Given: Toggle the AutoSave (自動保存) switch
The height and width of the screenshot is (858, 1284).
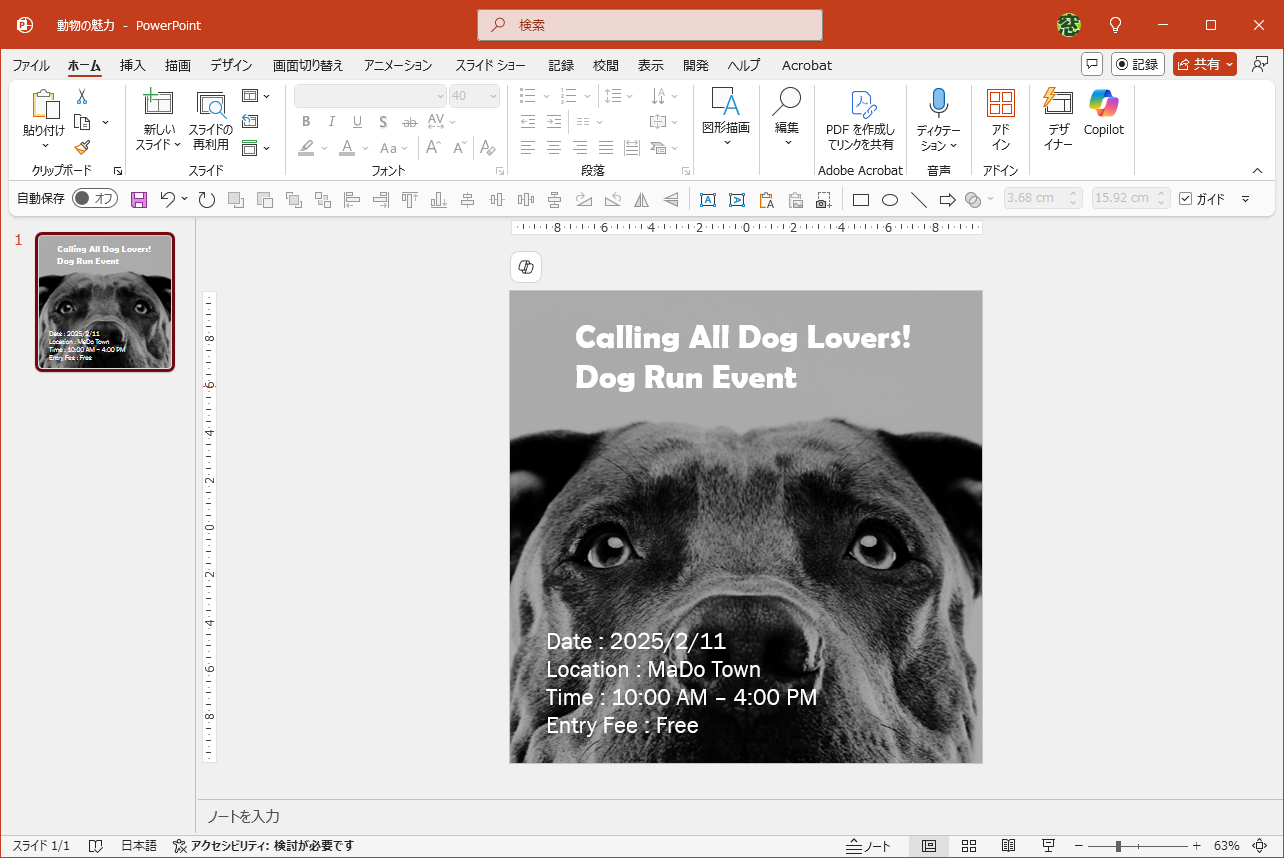Looking at the screenshot, I should [95, 199].
